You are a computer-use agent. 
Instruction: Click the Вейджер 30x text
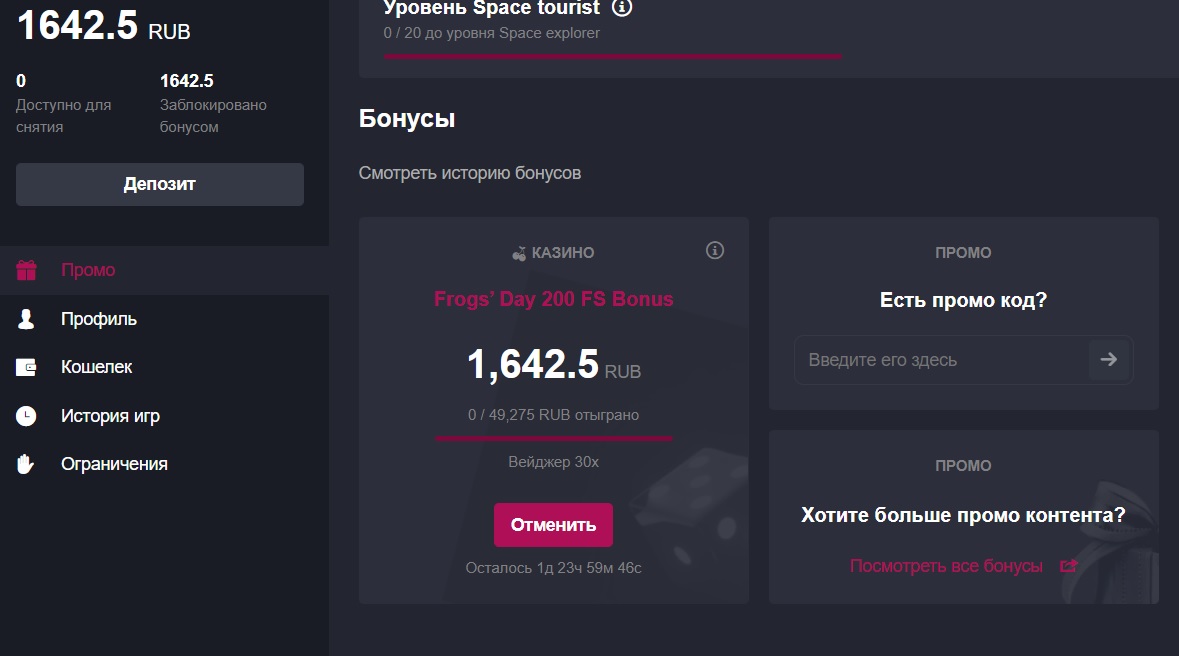coord(553,462)
